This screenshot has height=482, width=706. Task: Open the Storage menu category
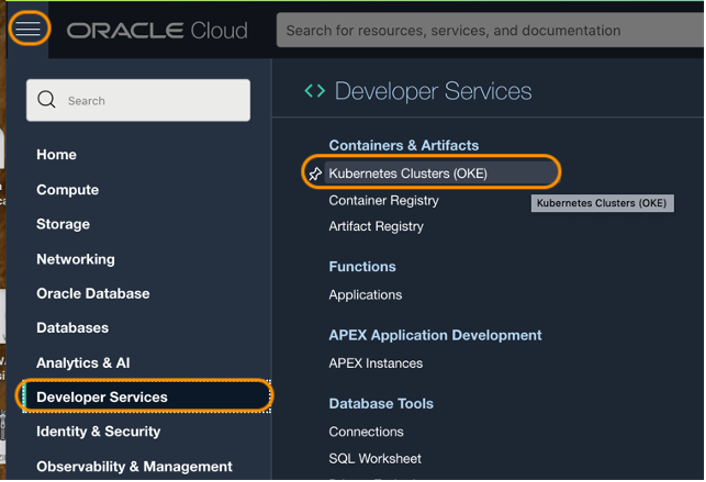point(63,224)
